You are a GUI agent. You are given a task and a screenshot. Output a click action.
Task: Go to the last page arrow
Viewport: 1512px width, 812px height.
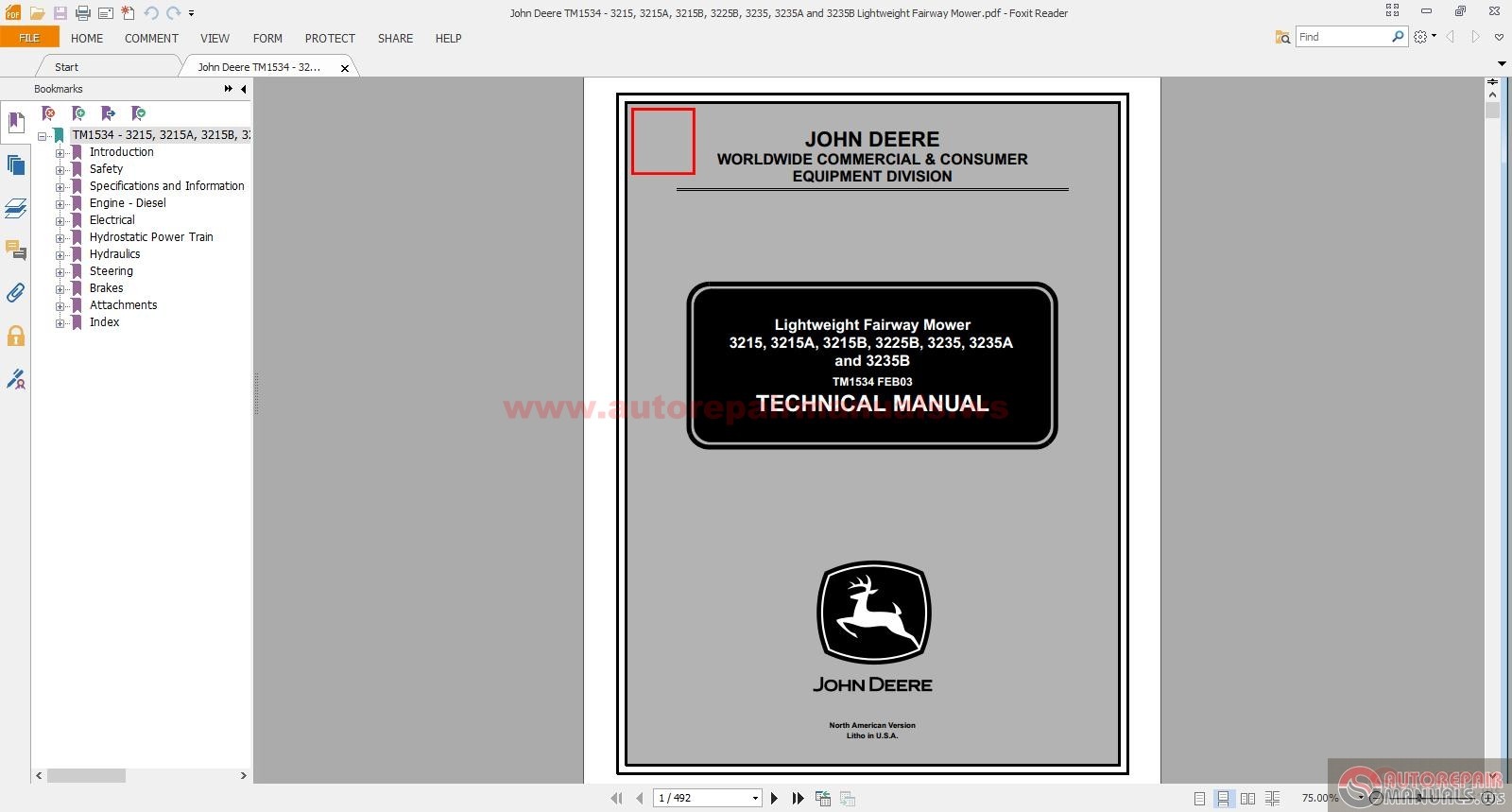click(x=798, y=798)
